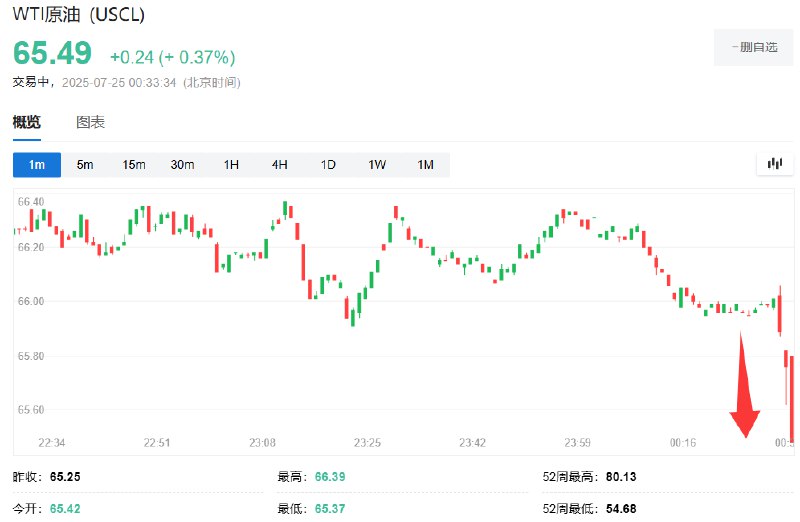Select the 1m interval

pos(37,165)
